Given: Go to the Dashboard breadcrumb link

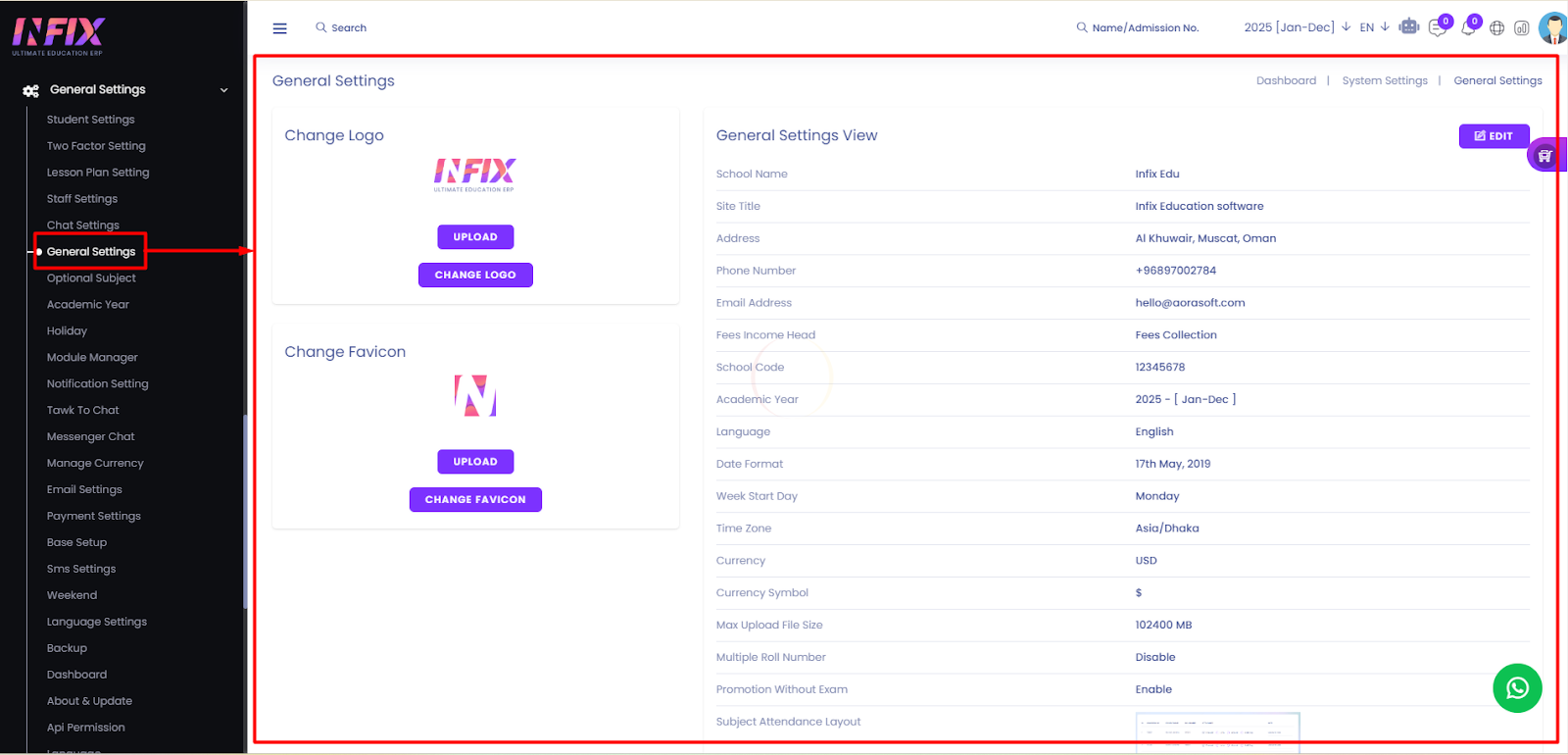Looking at the screenshot, I should tap(1286, 81).
